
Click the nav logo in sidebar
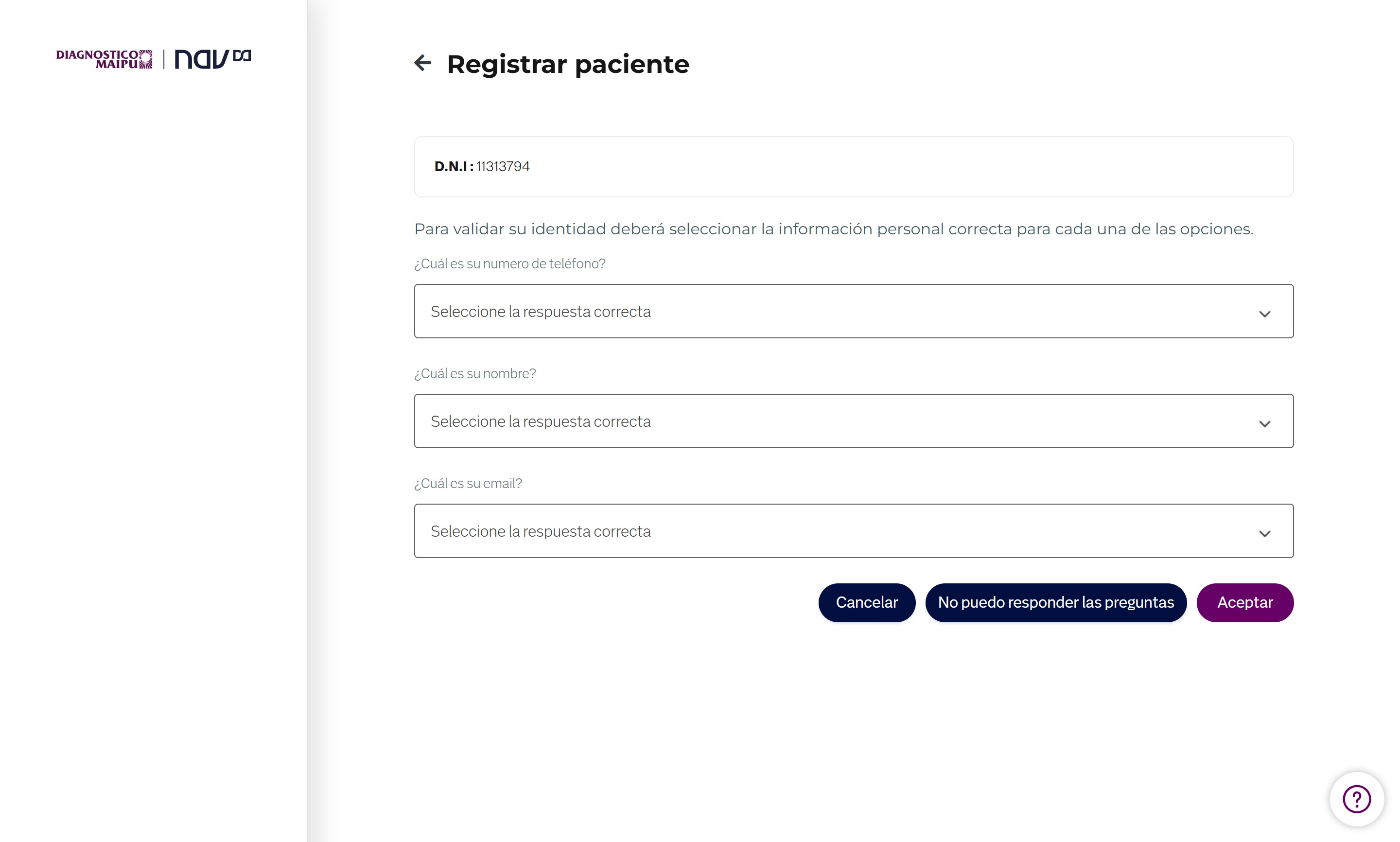(x=212, y=58)
